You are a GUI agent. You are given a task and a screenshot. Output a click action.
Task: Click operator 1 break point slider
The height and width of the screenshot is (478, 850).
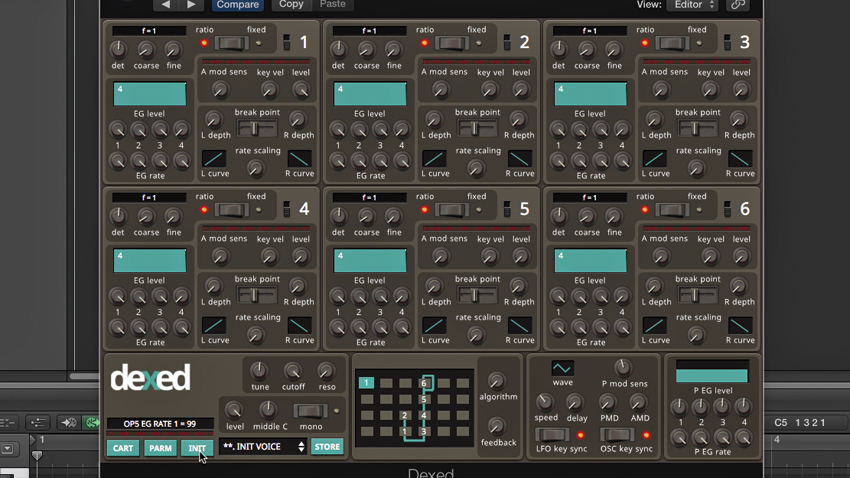pyautogui.click(x=256, y=128)
